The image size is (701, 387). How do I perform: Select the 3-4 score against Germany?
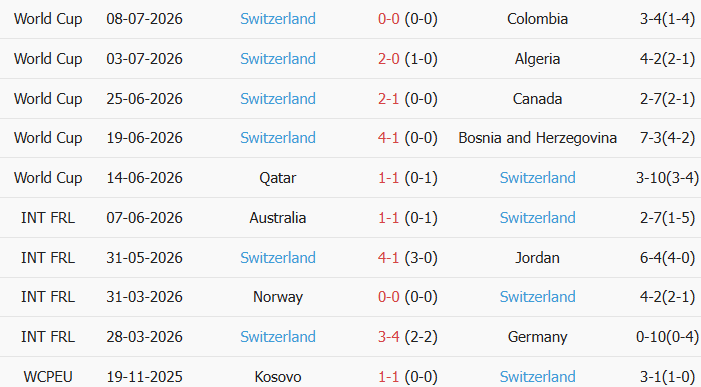point(389,337)
